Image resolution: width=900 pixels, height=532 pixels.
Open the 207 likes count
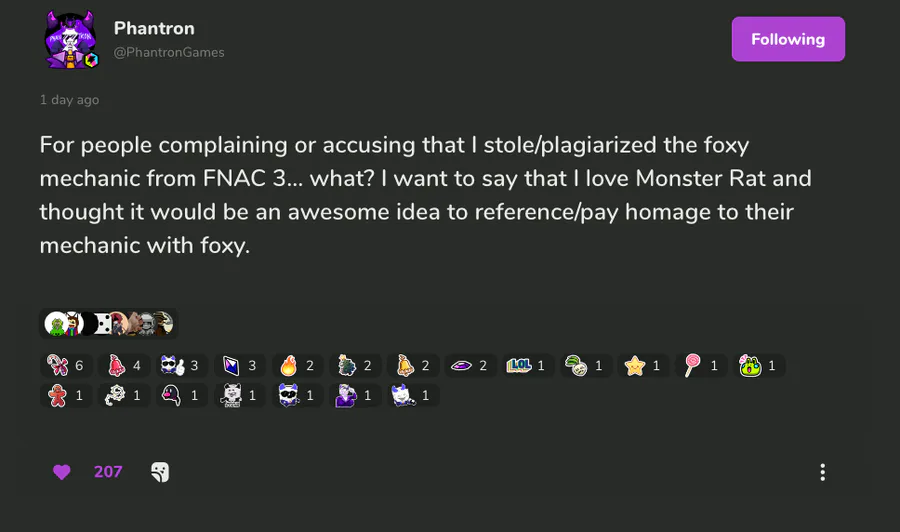[108, 472]
